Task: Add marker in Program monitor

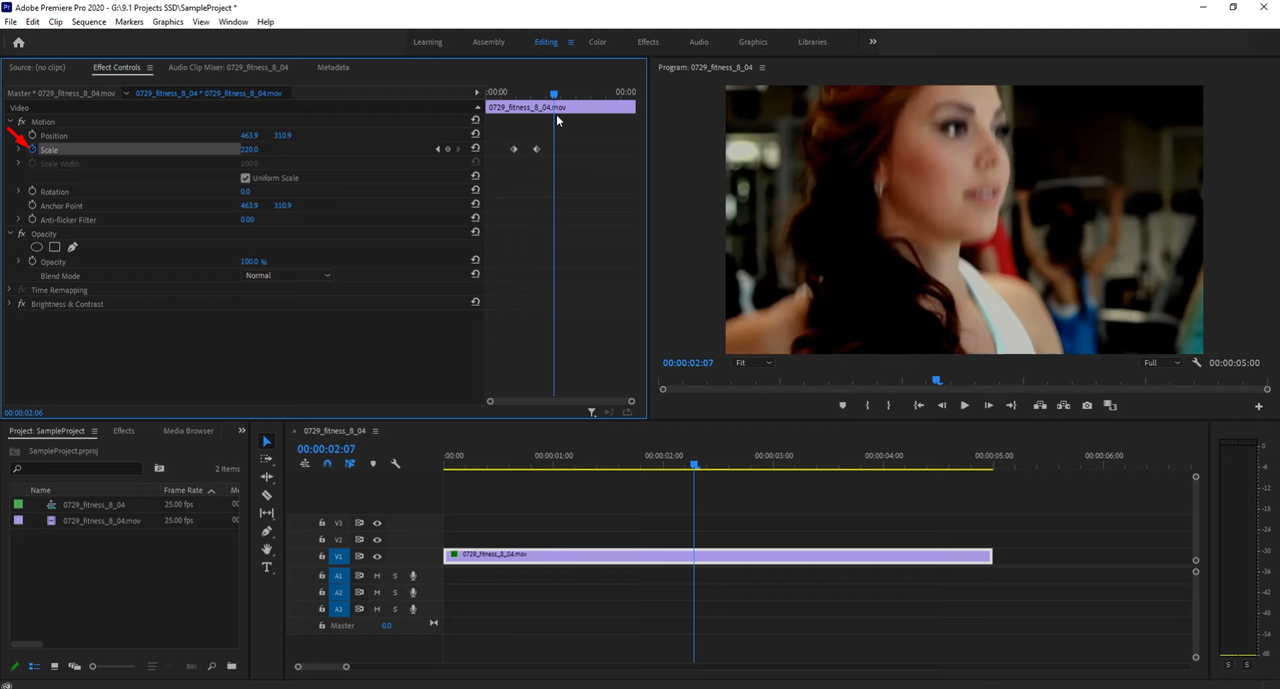Action: (x=842, y=405)
